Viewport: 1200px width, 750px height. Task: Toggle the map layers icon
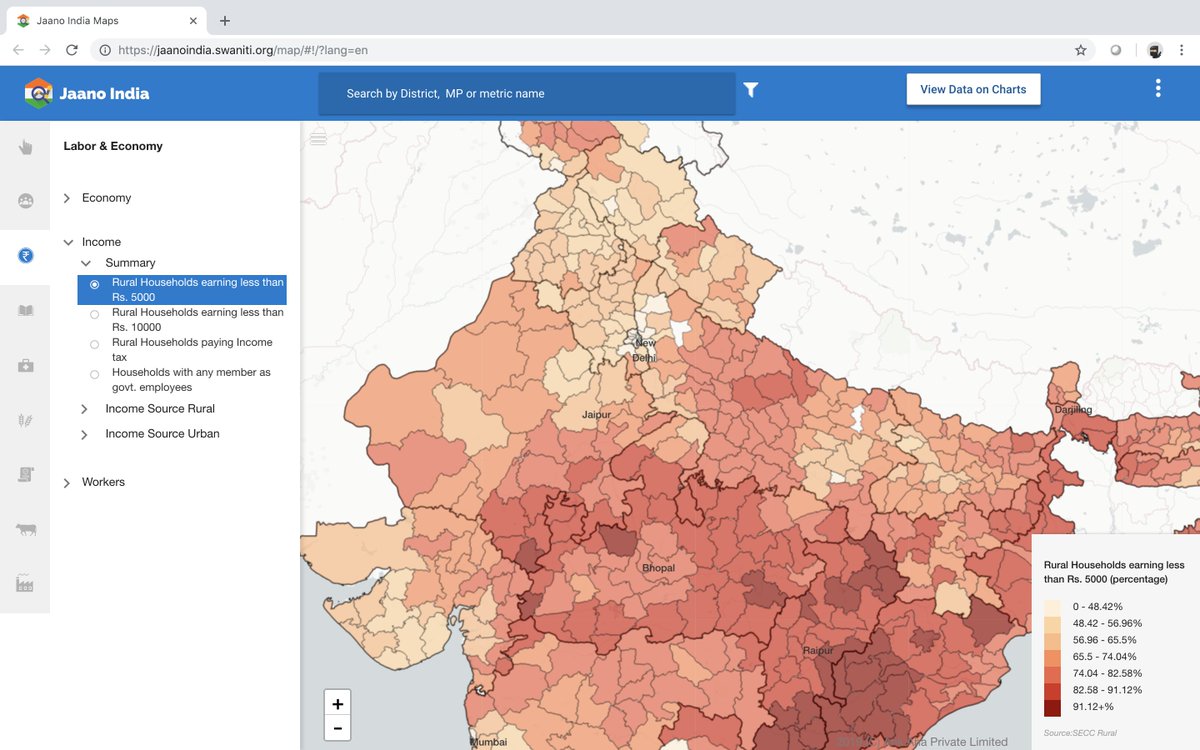tap(318, 137)
